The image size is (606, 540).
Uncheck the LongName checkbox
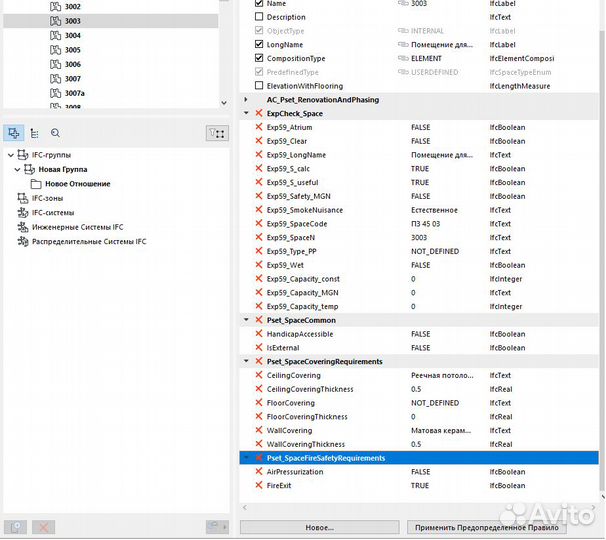pos(259,45)
